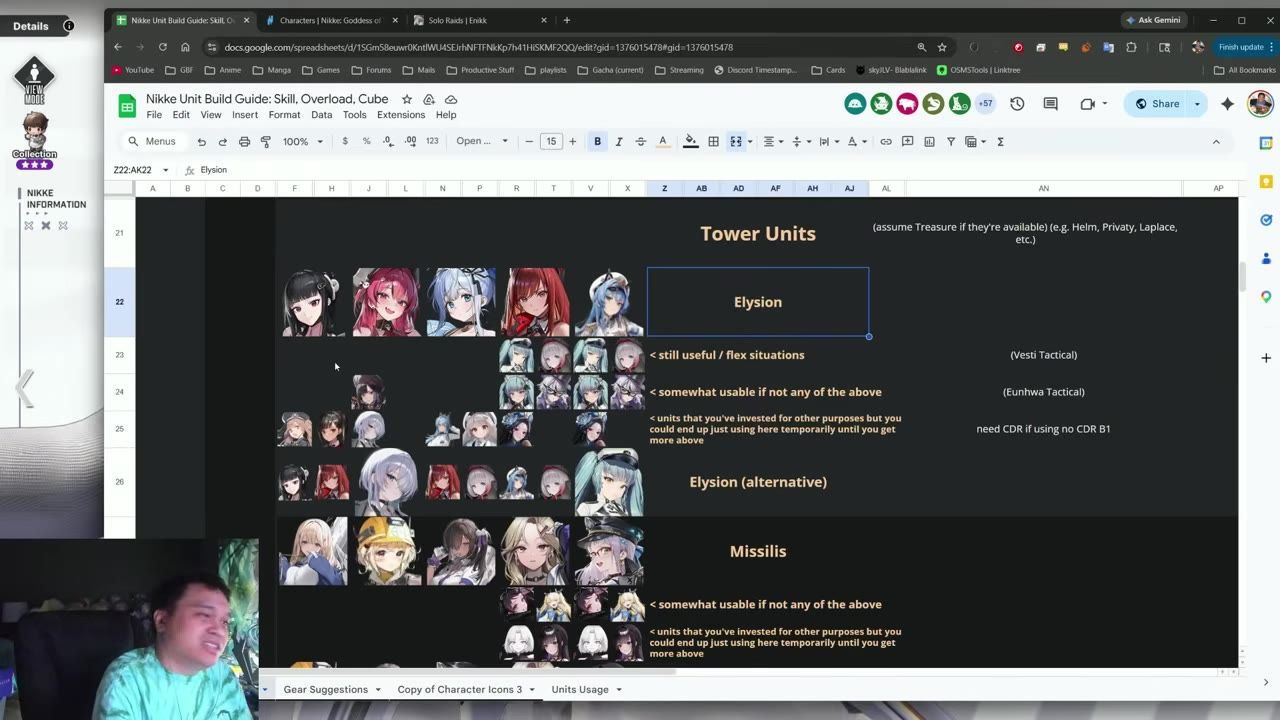Switch to the Gear Suggestions sheet tab
This screenshot has height=720, width=1280.
(x=326, y=689)
